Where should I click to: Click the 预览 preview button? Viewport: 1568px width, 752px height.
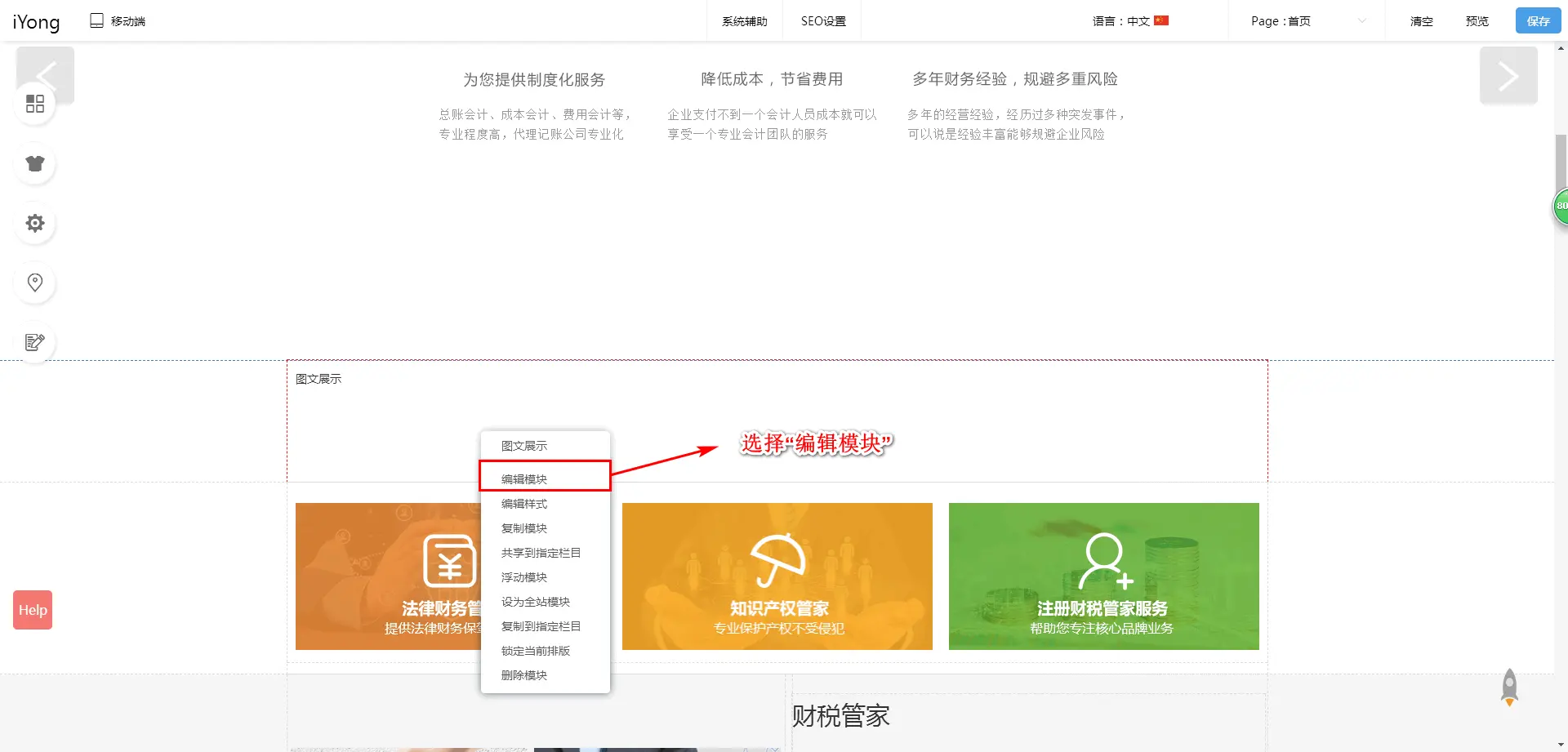[1477, 21]
